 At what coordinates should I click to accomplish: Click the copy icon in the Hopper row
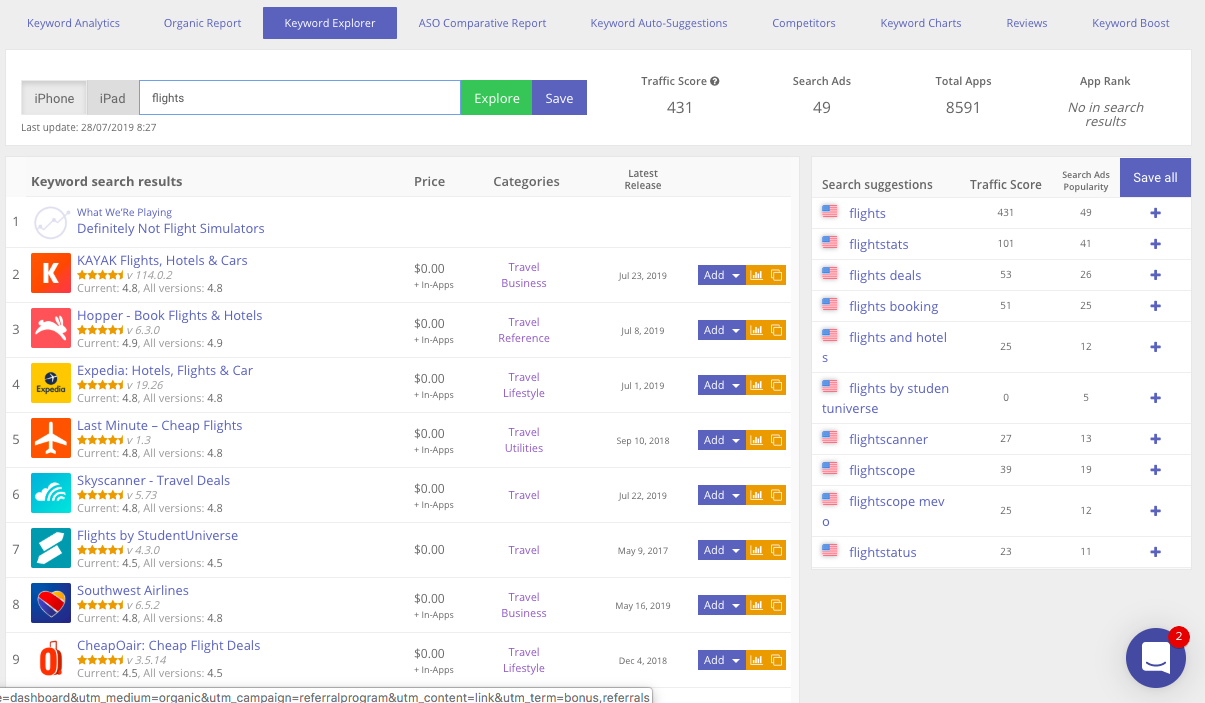click(776, 330)
